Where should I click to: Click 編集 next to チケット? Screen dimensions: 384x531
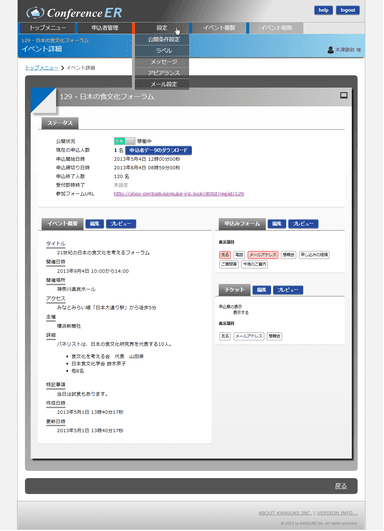tap(261, 290)
